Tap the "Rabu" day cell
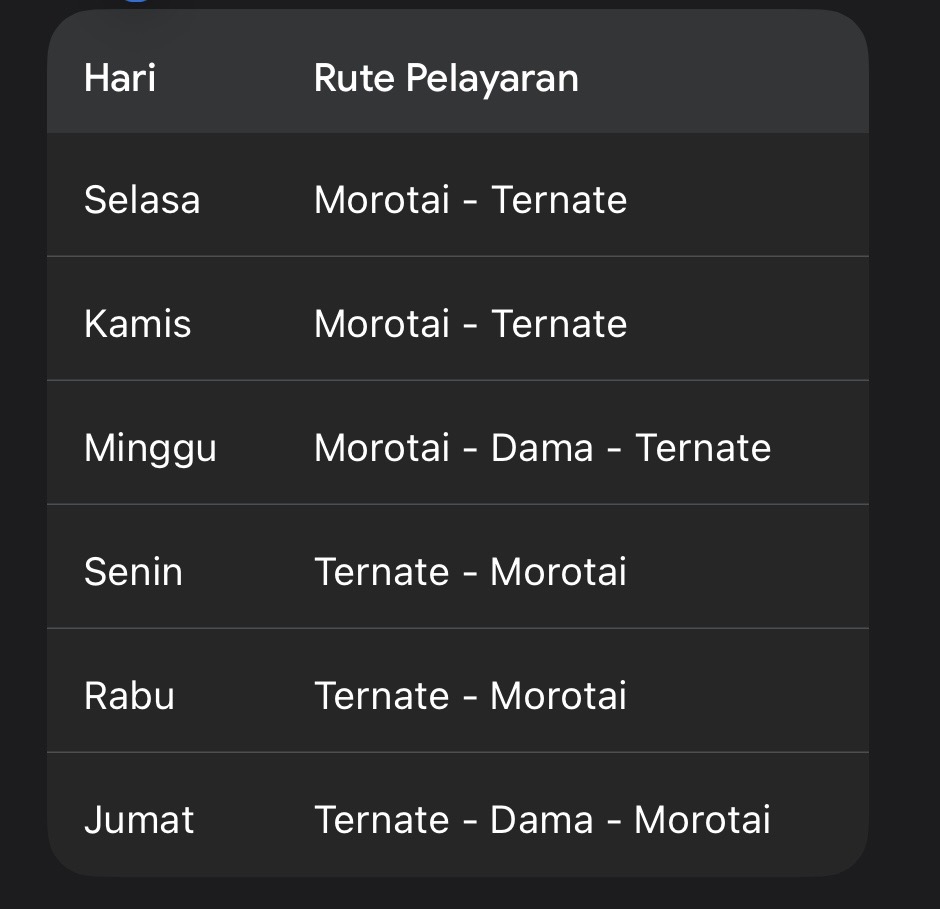 [x=129, y=696]
